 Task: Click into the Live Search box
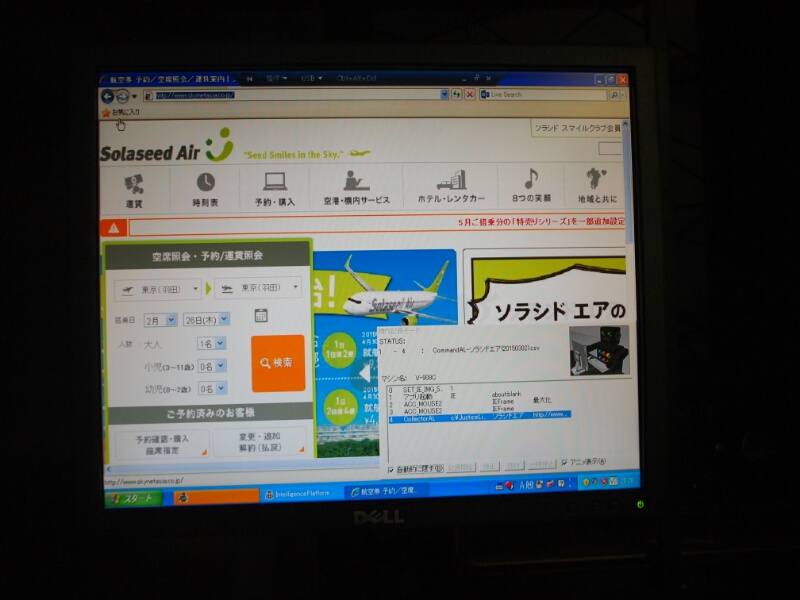click(543, 94)
